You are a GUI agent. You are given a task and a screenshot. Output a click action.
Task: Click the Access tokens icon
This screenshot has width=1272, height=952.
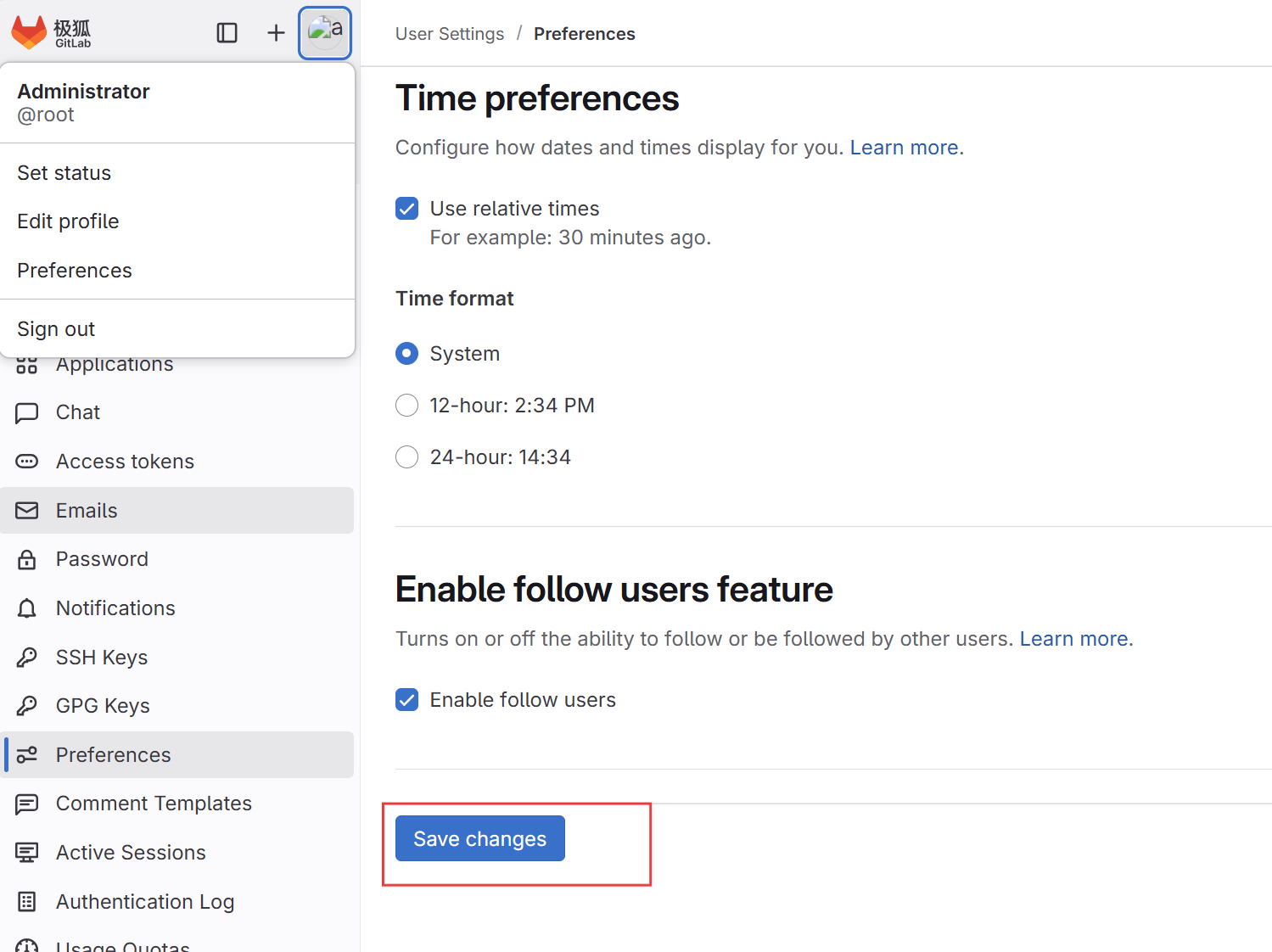[x=27, y=462]
